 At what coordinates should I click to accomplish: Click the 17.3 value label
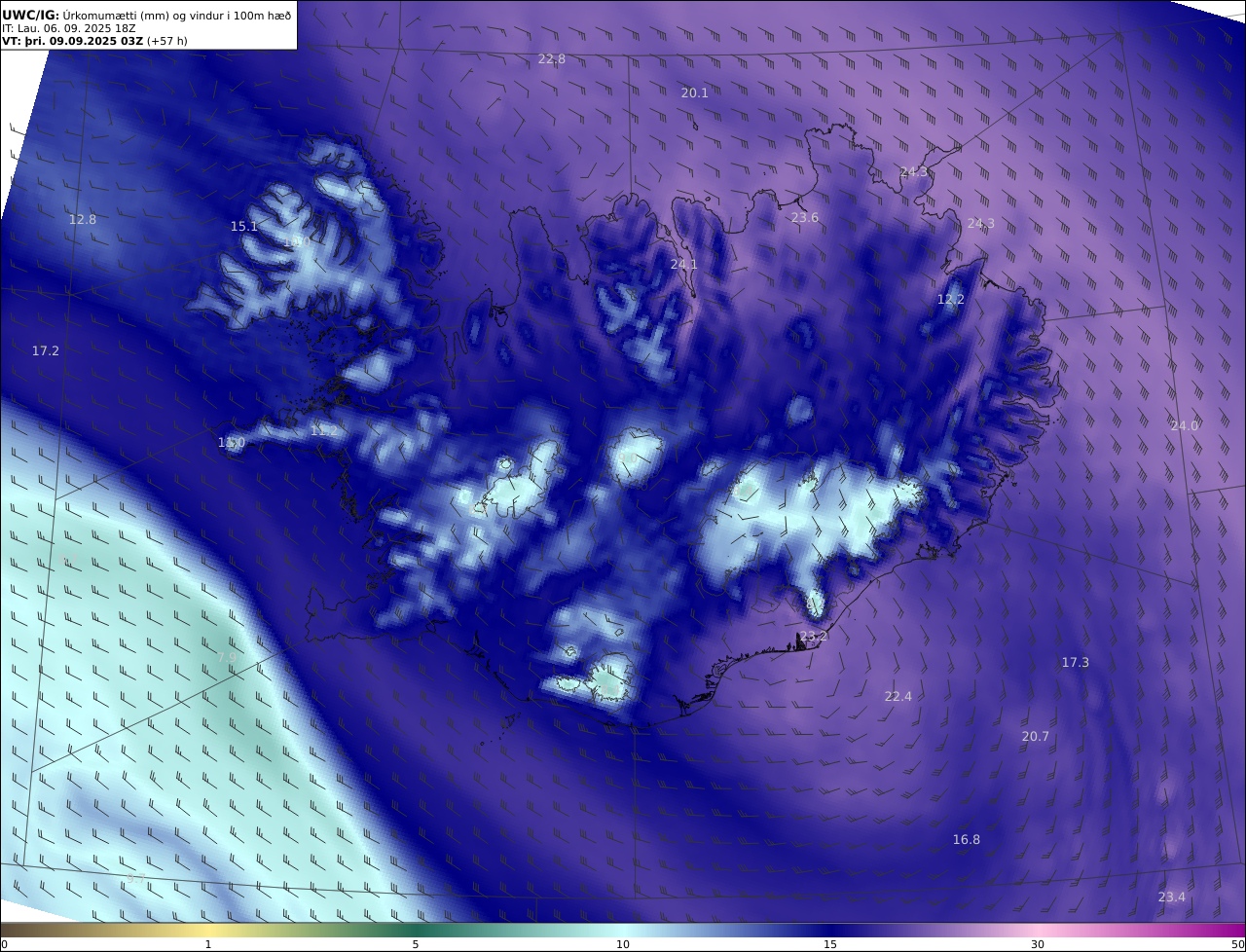1076,663
